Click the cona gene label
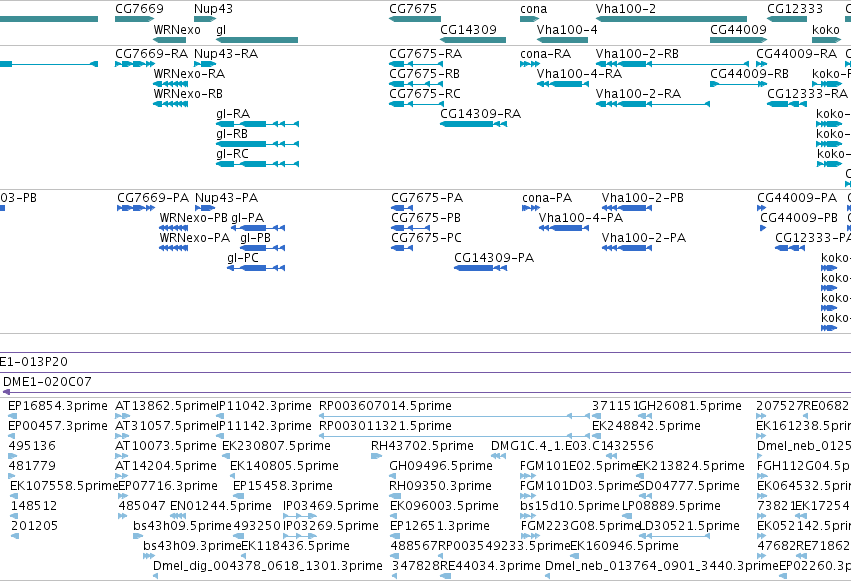This screenshot has height=581, width=851. (x=534, y=9)
